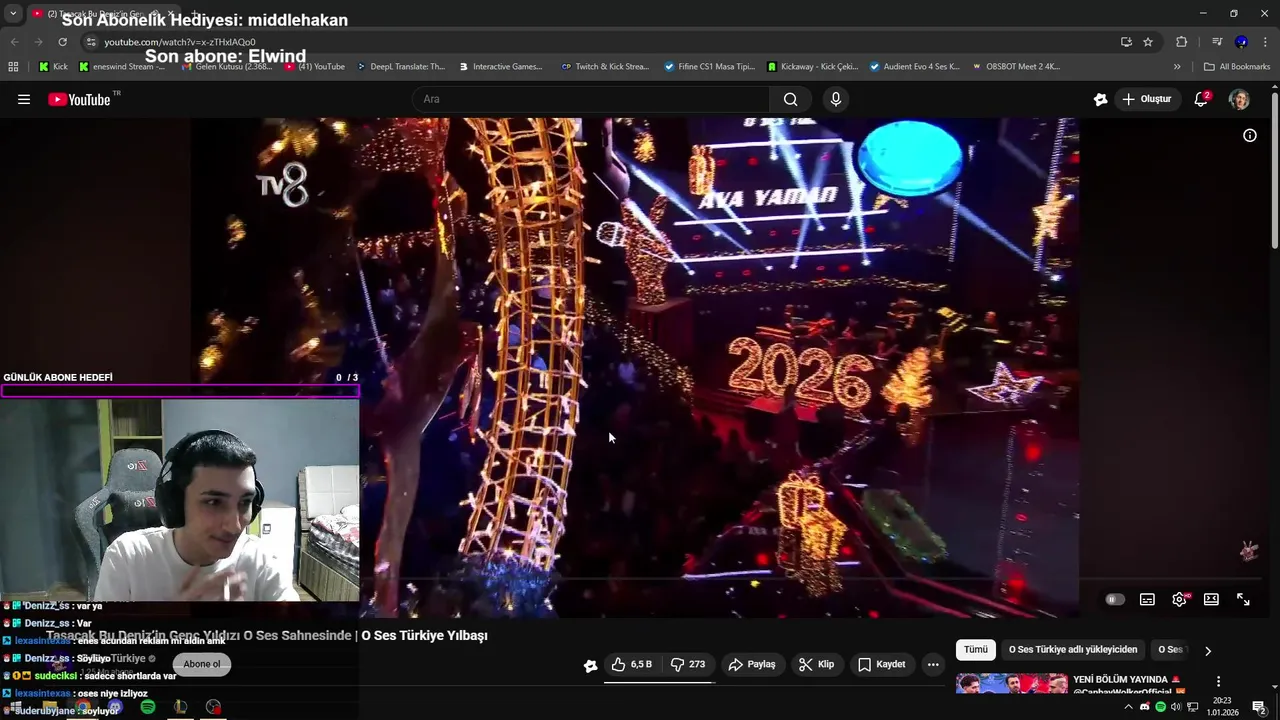Switch to theater mode
Screen dimensions: 1280x720
point(1211,599)
